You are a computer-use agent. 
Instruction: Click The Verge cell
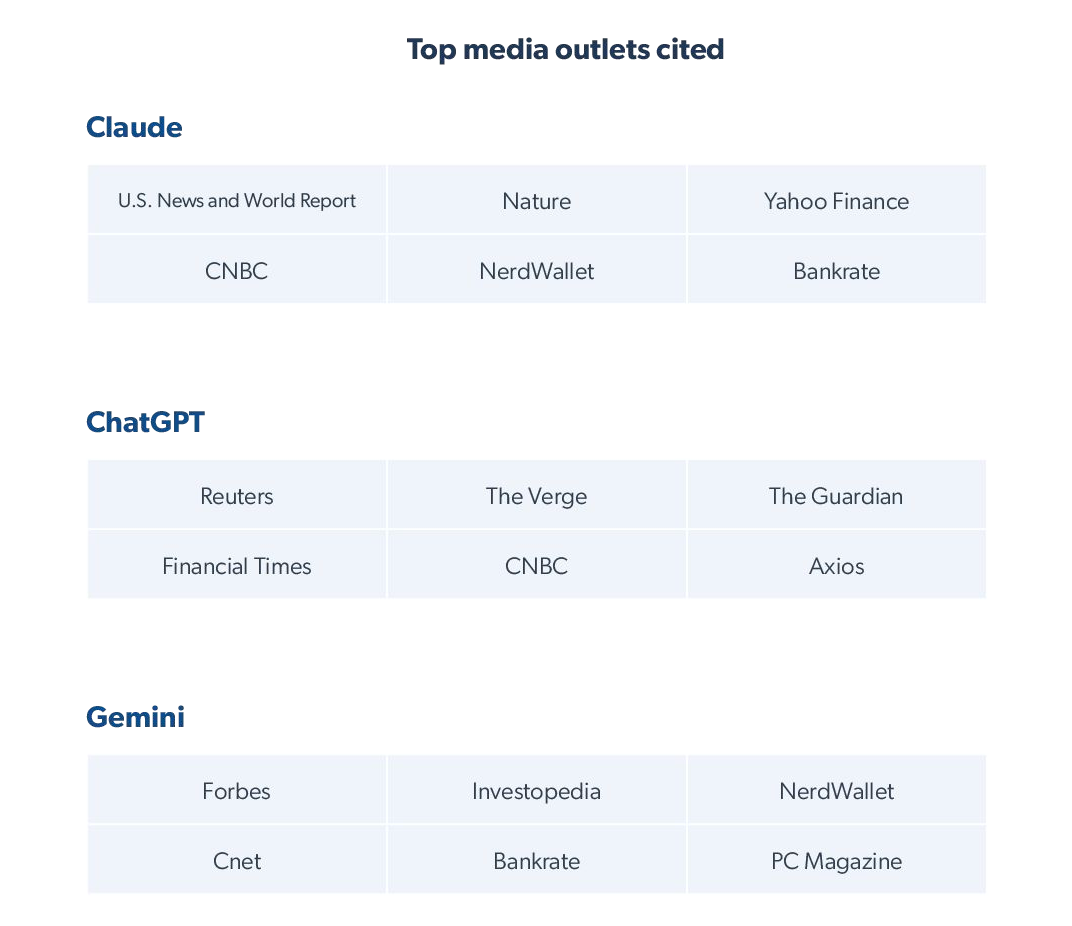(537, 496)
